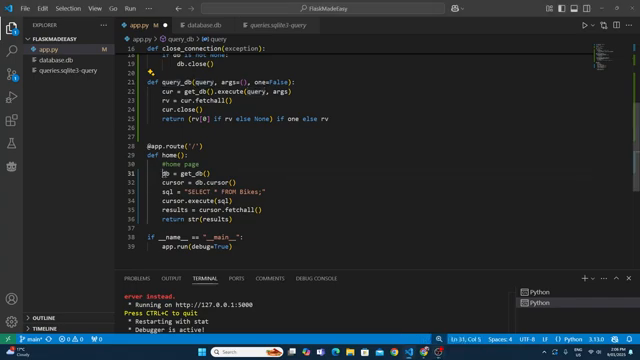This screenshot has height=360, width=640.
Task: Expand the OUTLINE section
Action: click(x=69, y=318)
